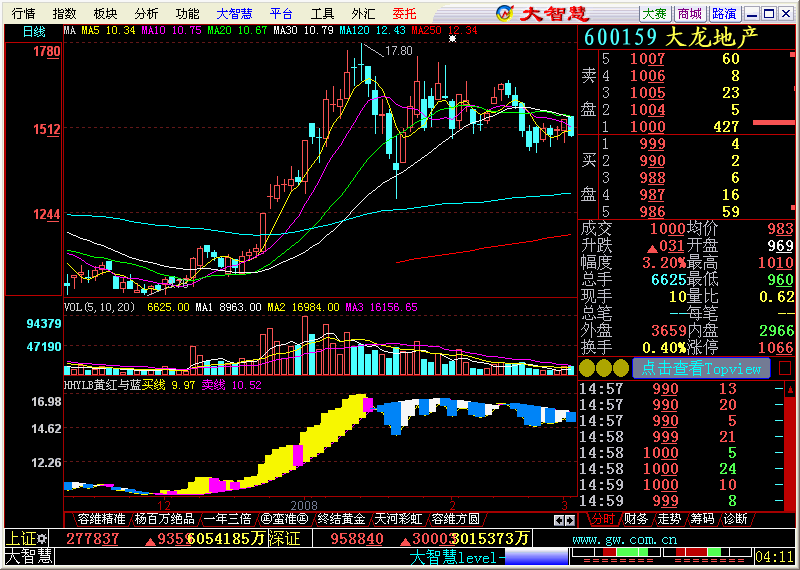This screenshot has height=570, width=800.
Task: Click the 日线 period label
Action: click(34, 32)
